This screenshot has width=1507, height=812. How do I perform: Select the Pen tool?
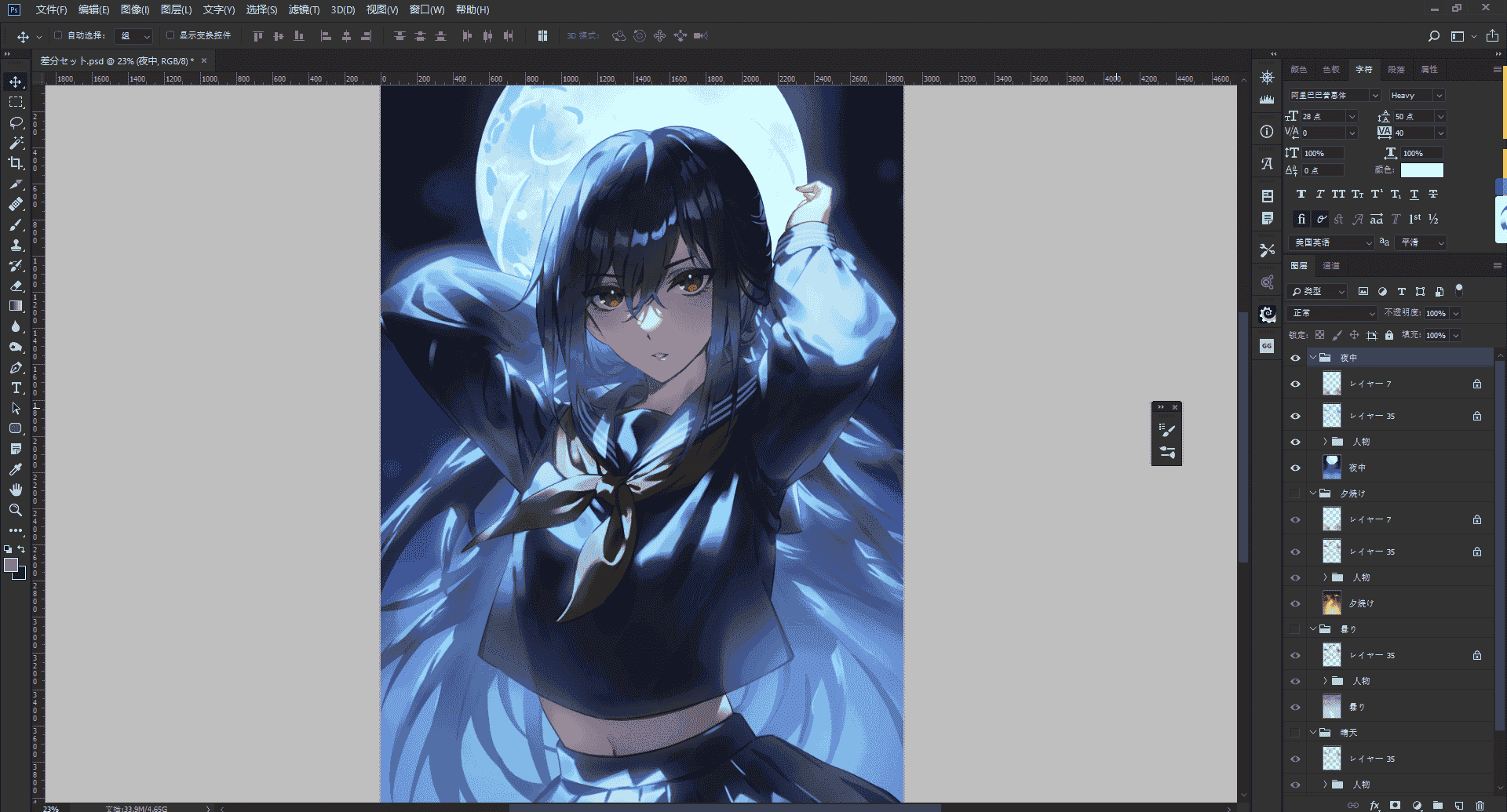pyautogui.click(x=16, y=367)
